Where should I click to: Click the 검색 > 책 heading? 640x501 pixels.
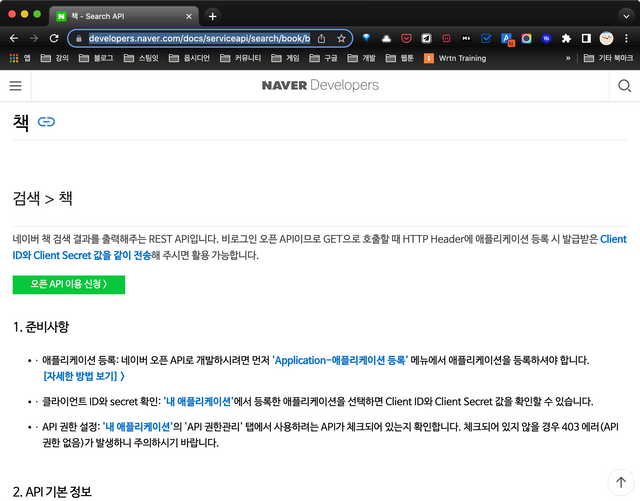pyautogui.click(x=42, y=199)
